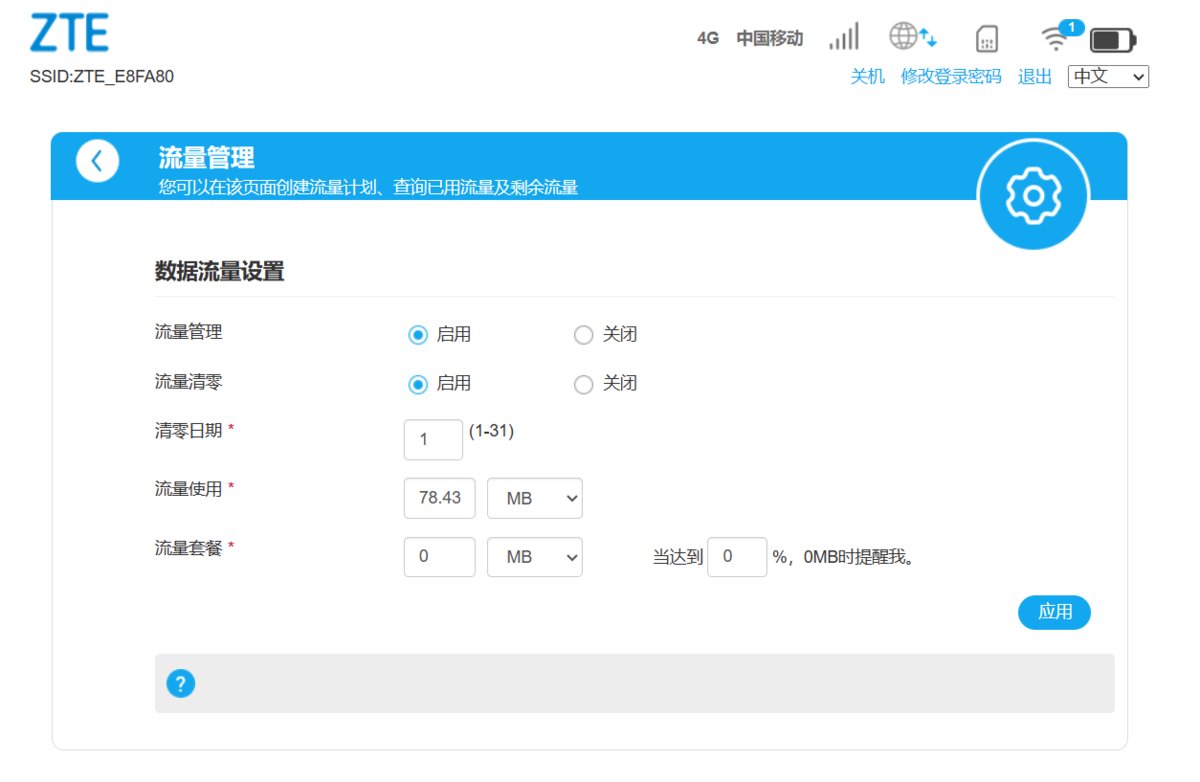The width and height of the screenshot is (1200, 782).
Task: Click the 关机 link
Action: (867, 77)
